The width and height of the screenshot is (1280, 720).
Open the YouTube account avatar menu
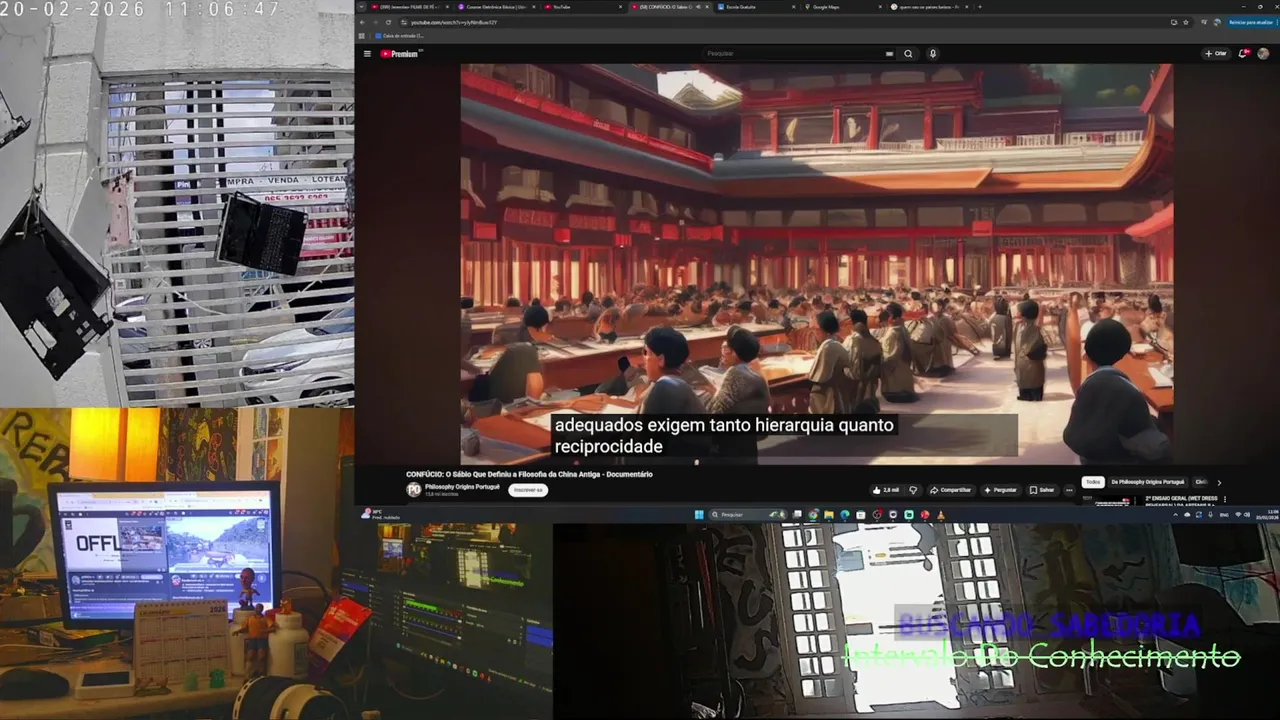(x=1263, y=53)
